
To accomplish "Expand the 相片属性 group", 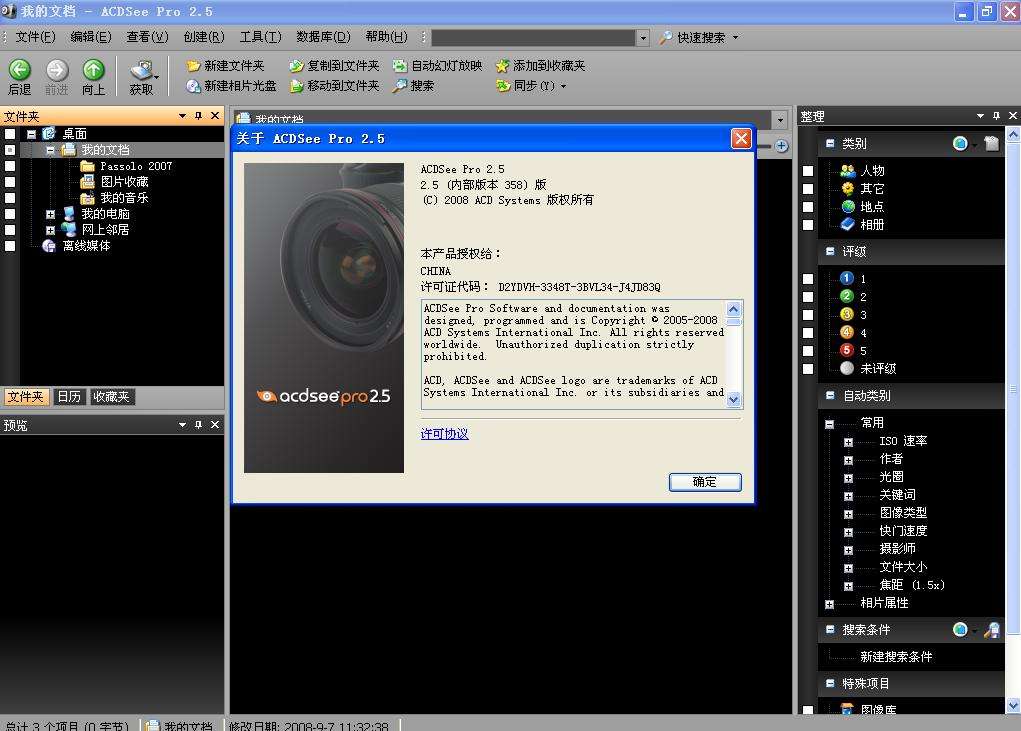I will click(829, 604).
